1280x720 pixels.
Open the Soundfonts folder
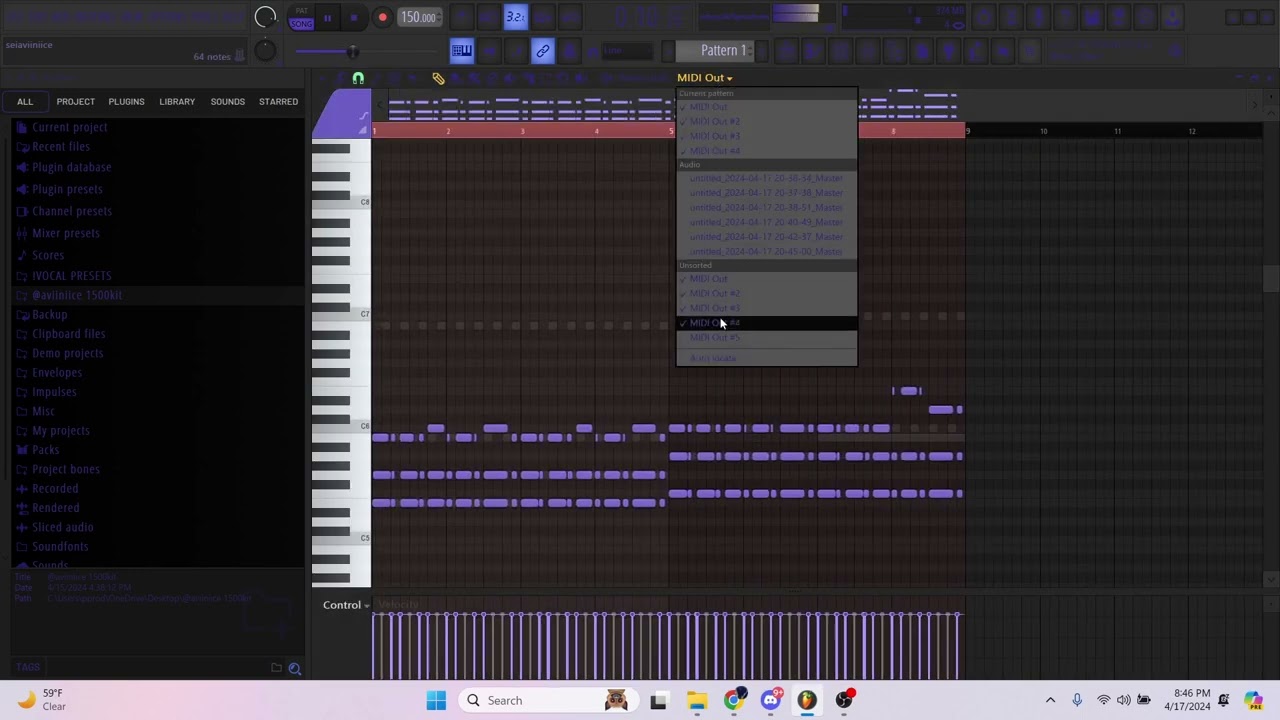(59, 546)
